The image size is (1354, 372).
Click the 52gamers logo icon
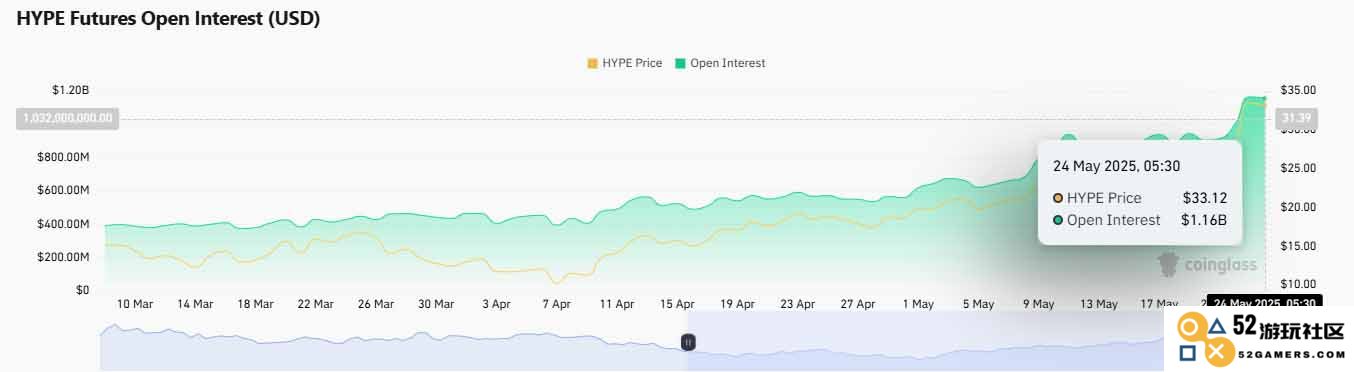1203,340
